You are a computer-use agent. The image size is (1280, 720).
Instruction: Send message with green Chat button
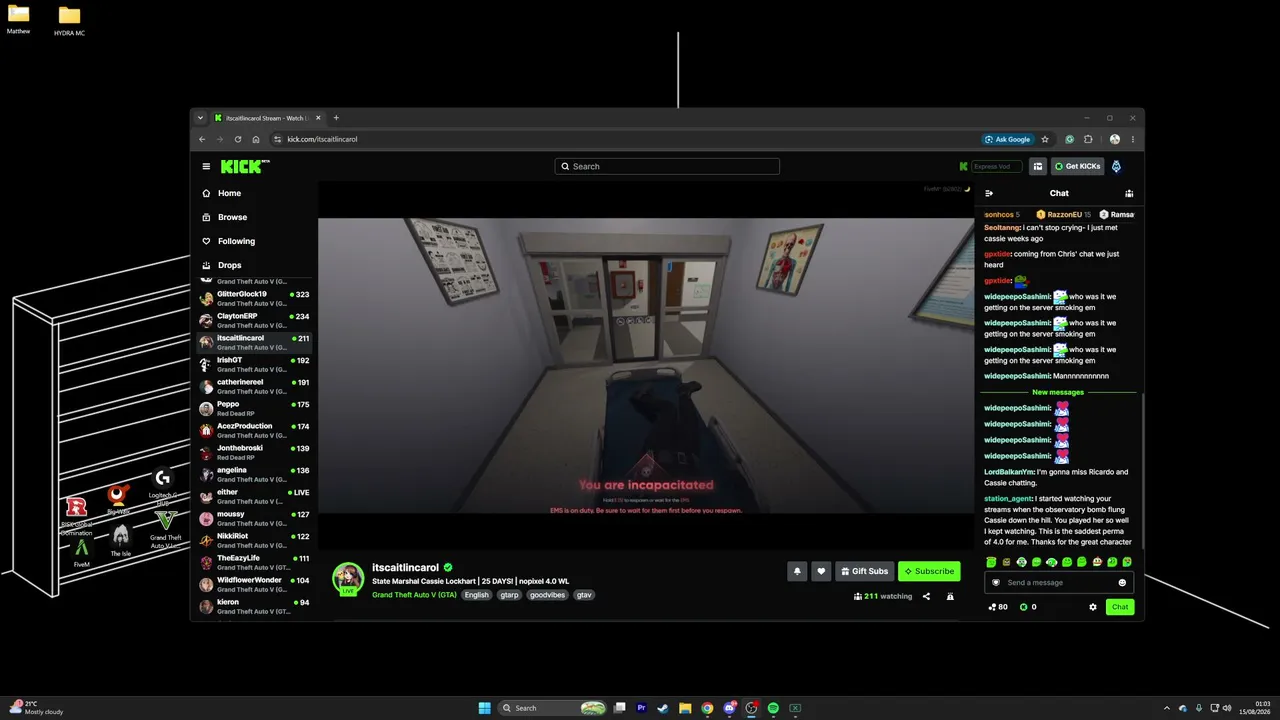[1120, 607]
